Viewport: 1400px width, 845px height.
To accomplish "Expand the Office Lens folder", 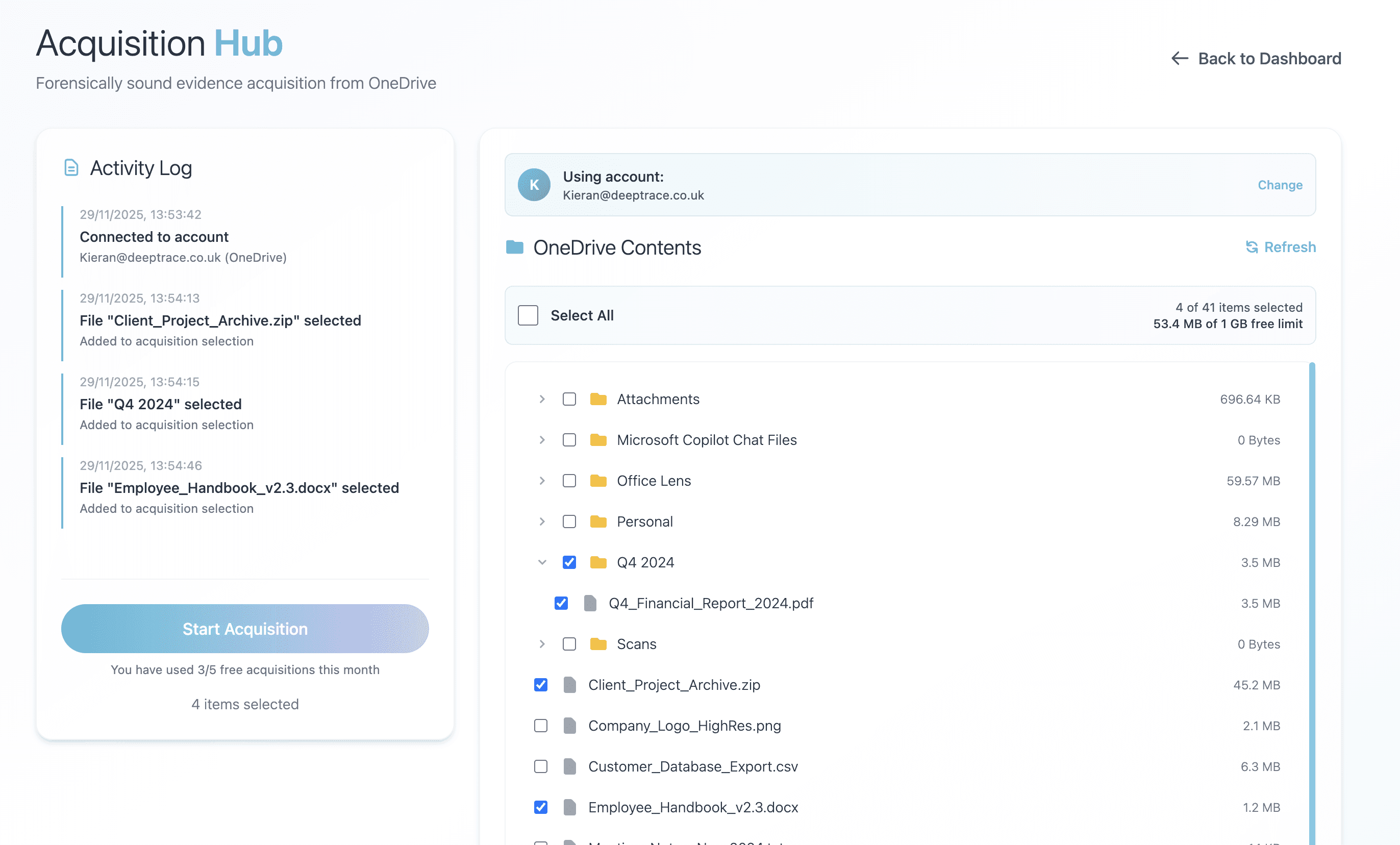I will click(x=542, y=481).
